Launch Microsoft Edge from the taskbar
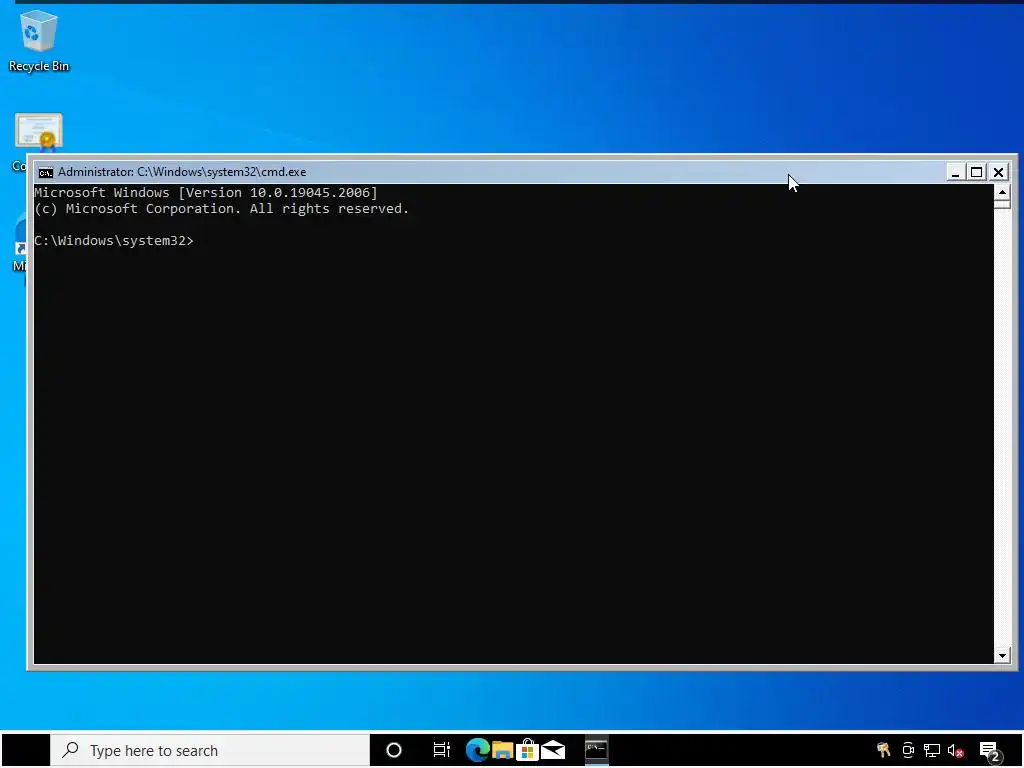This screenshot has height=768, width=1024. click(477, 750)
